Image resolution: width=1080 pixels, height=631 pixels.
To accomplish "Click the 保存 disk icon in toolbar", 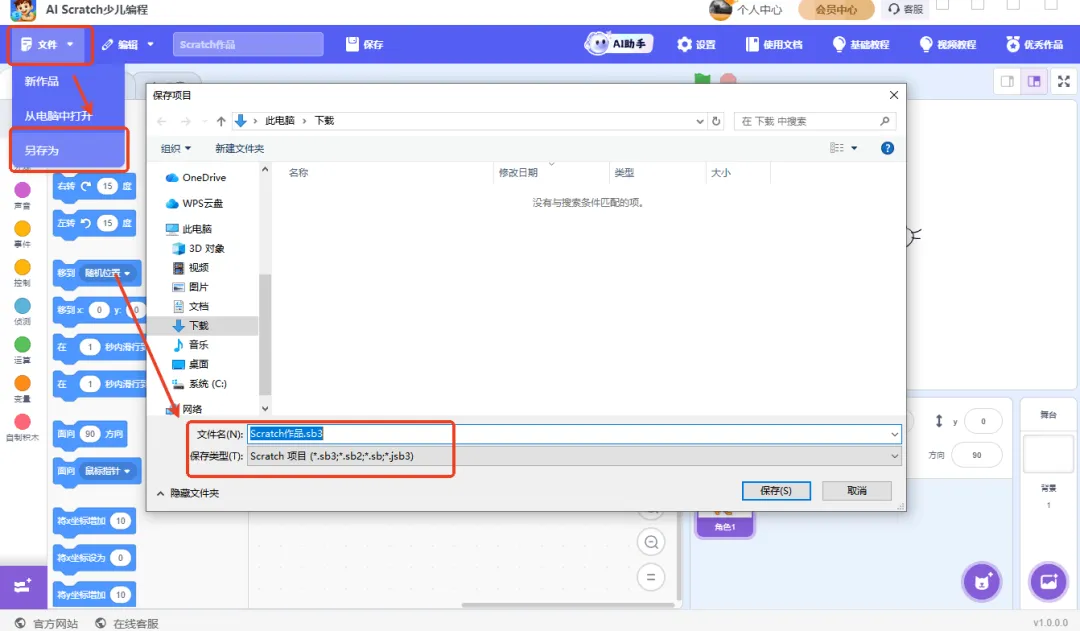I will pos(353,44).
